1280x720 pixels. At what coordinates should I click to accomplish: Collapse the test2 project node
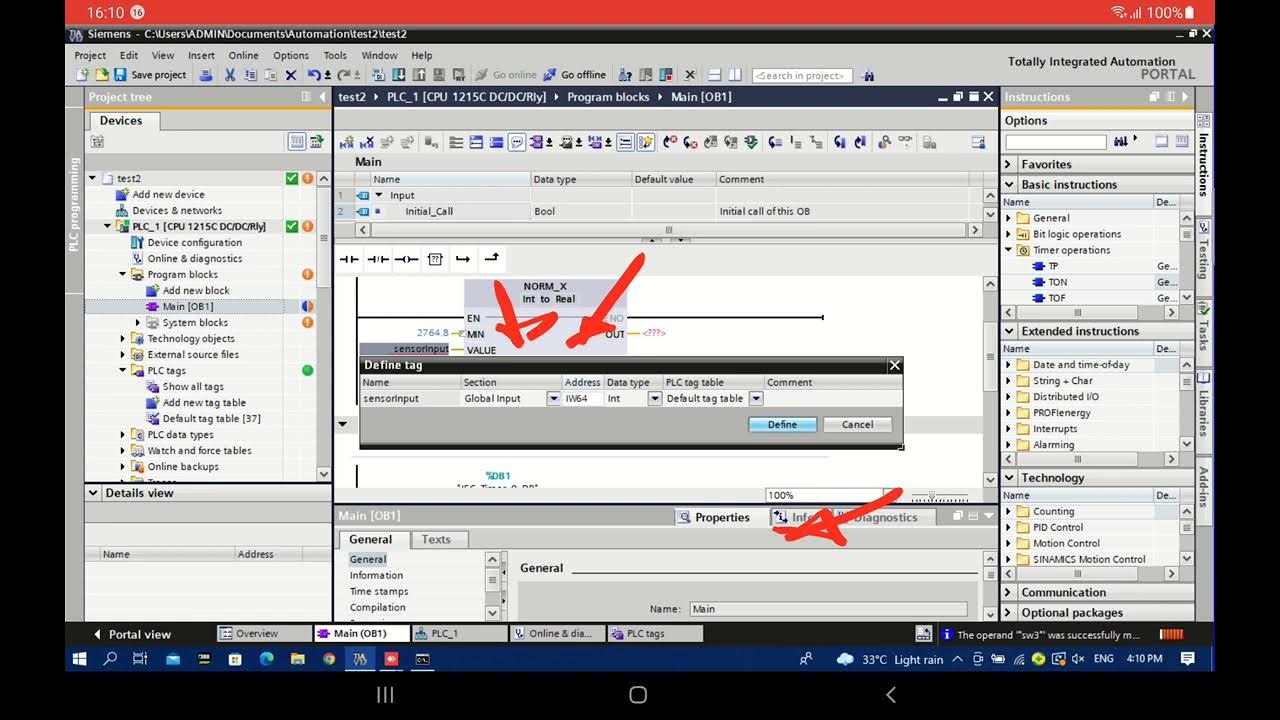(x=93, y=178)
